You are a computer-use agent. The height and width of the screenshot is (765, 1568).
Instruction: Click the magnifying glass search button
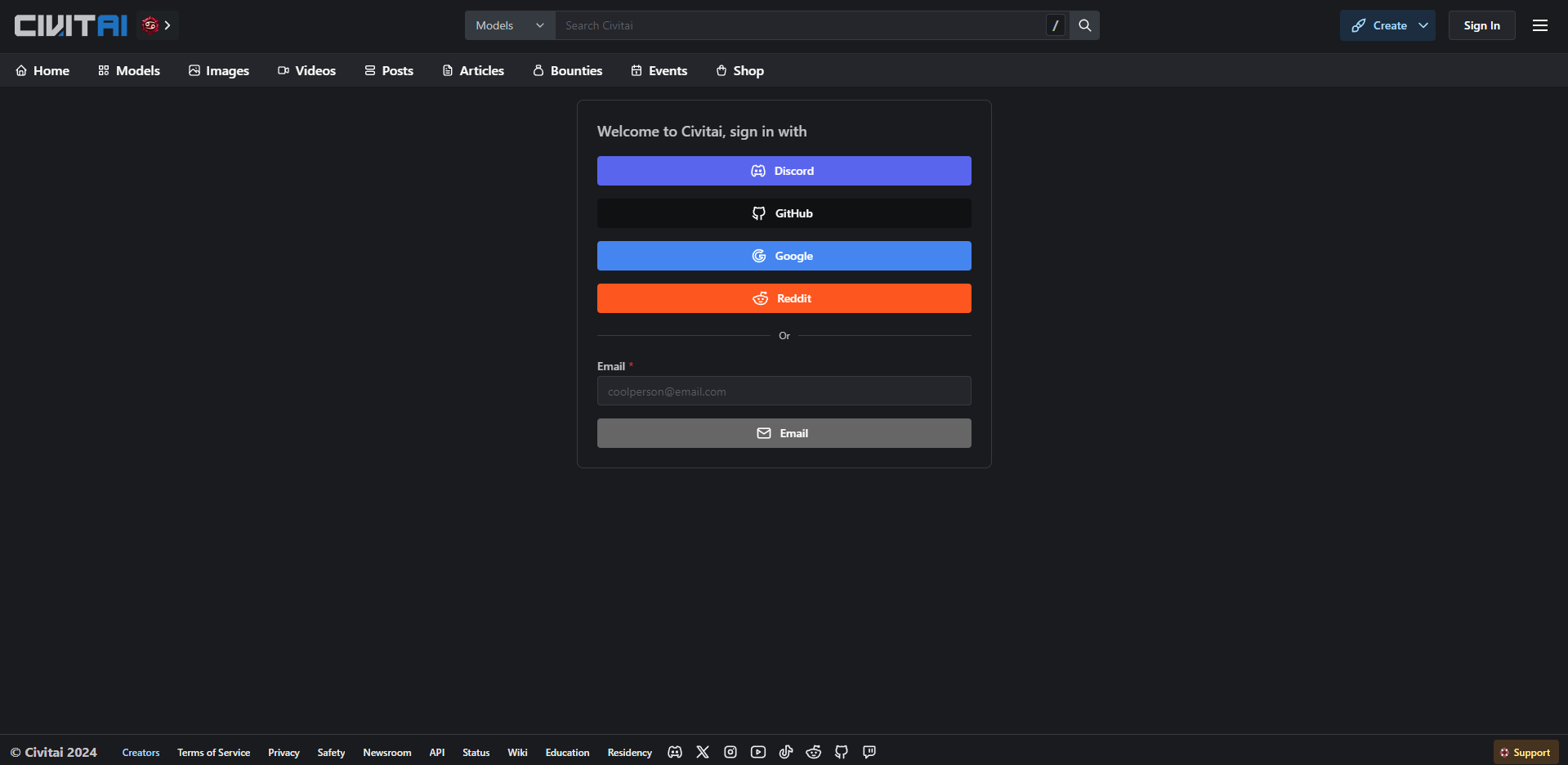pyautogui.click(x=1084, y=25)
